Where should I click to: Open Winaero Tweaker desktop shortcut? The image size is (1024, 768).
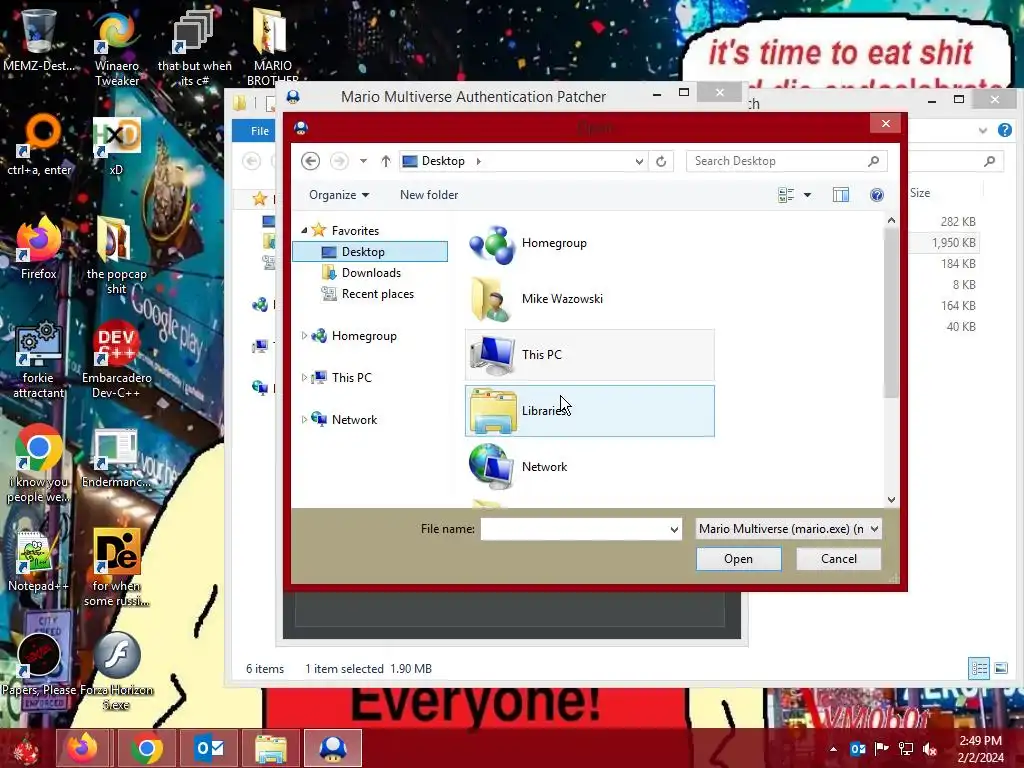117,48
